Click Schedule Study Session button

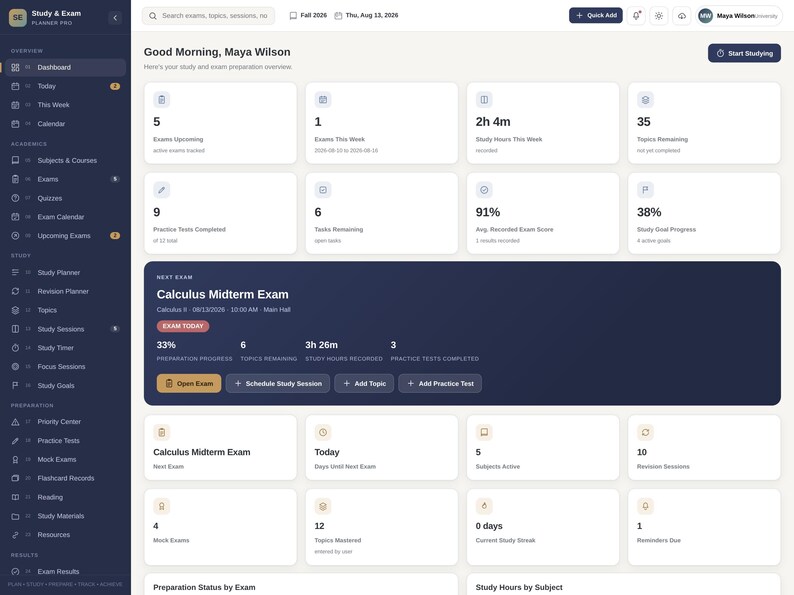pyautogui.click(x=278, y=383)
